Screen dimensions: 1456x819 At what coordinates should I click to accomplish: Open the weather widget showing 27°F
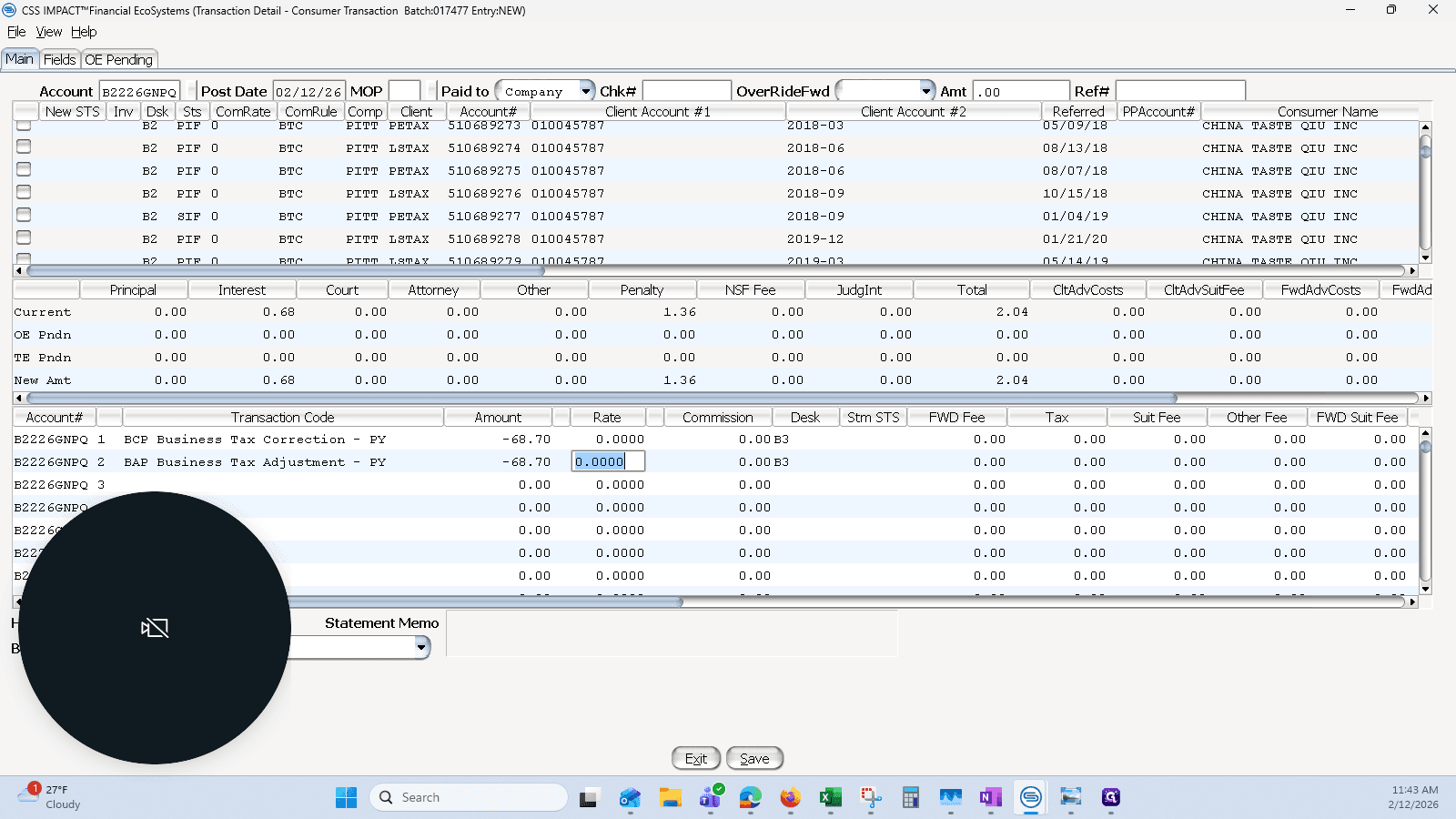click(50, 796)
